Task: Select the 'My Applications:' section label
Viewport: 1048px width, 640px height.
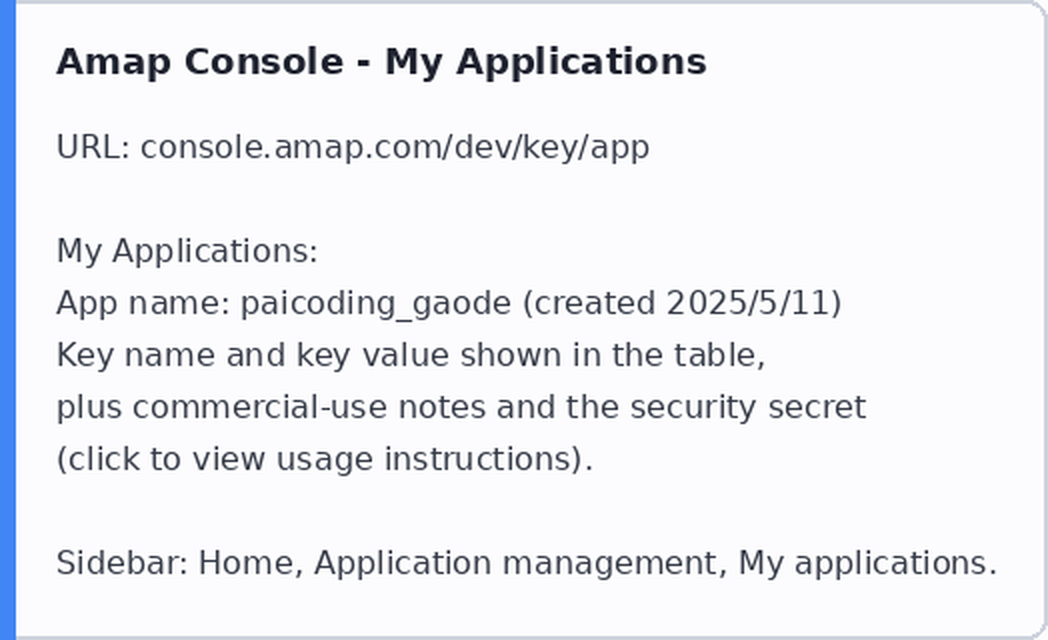Action: tap(186, 251)
